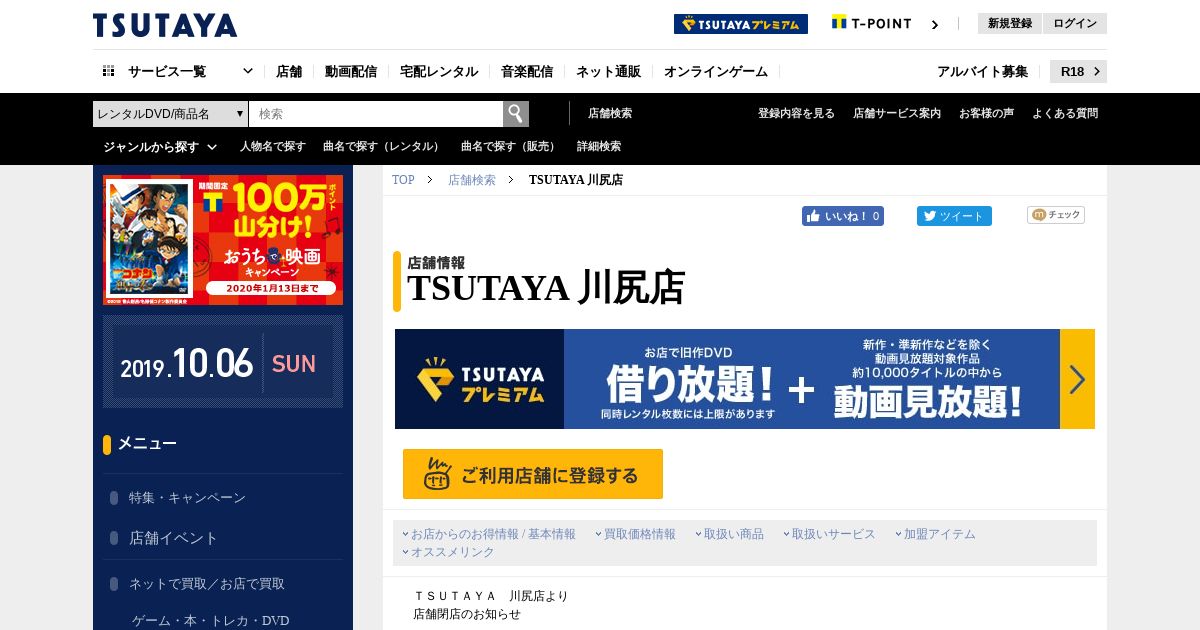Select 曲名で探す（レンタル）
The width and height of the screenshot is (1200, 630).
[383, 146]
